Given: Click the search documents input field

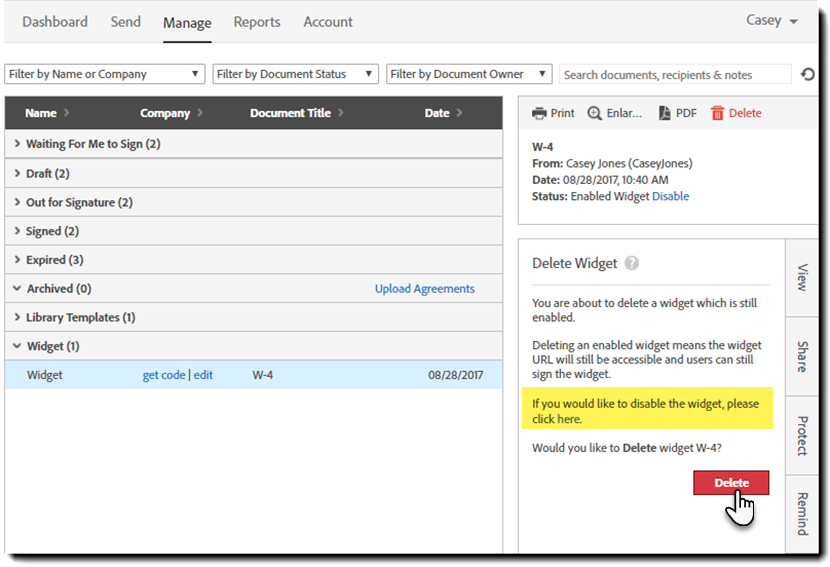Looking at the screenshot, I should pyautogui.click(x=675, y=75).
